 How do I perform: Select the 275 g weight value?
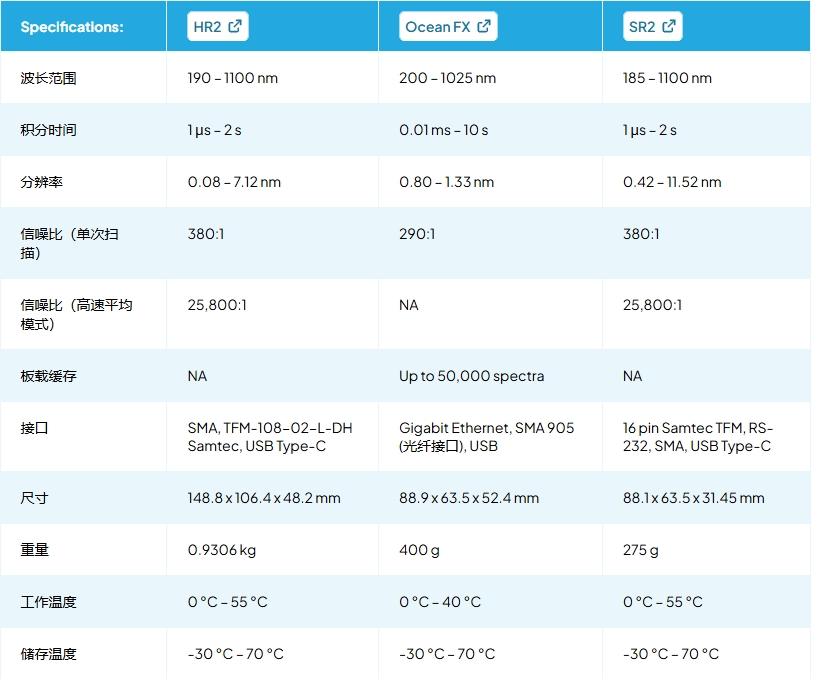[641, 550]
